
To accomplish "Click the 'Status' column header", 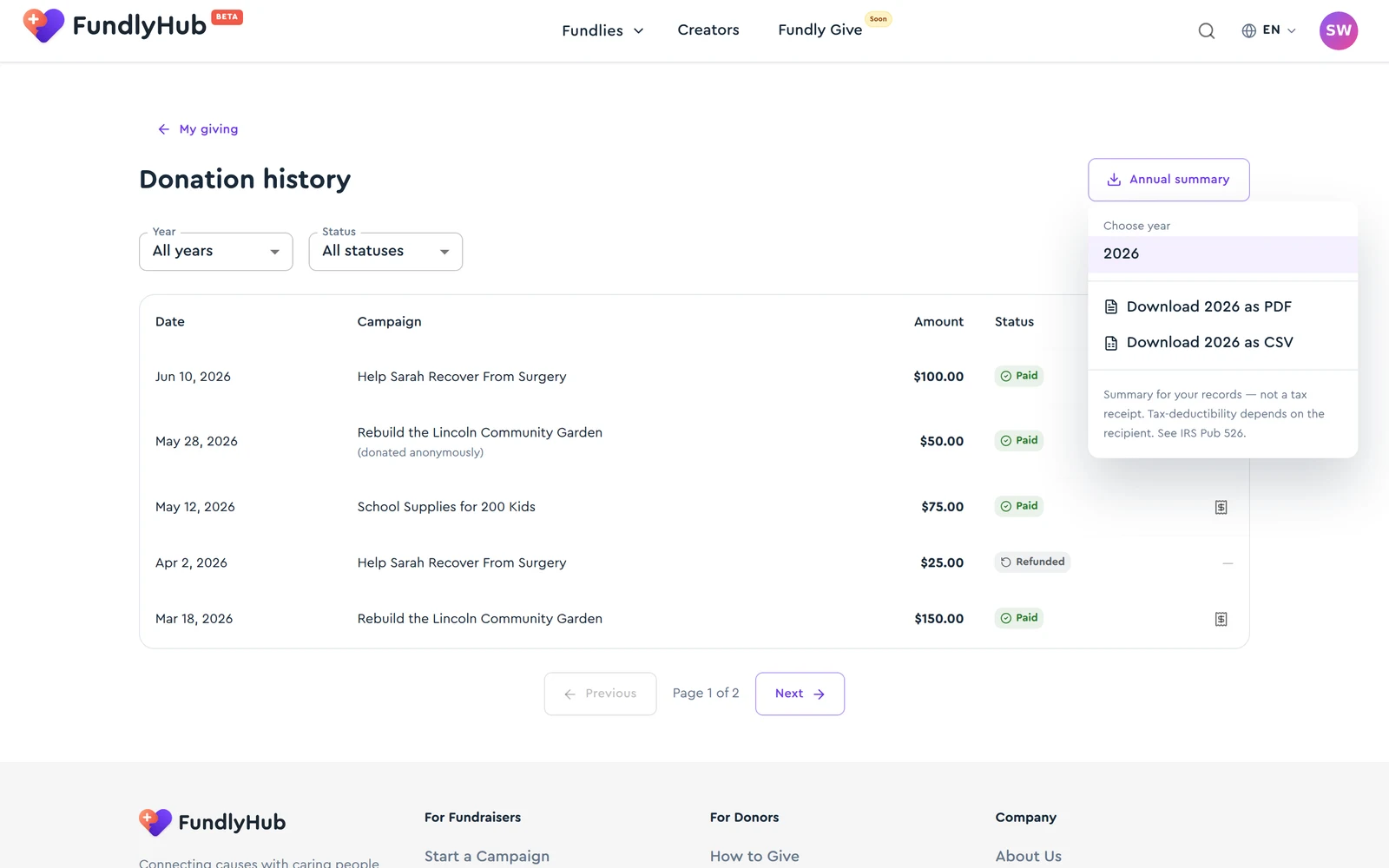I will click(x=1014, y=322).
